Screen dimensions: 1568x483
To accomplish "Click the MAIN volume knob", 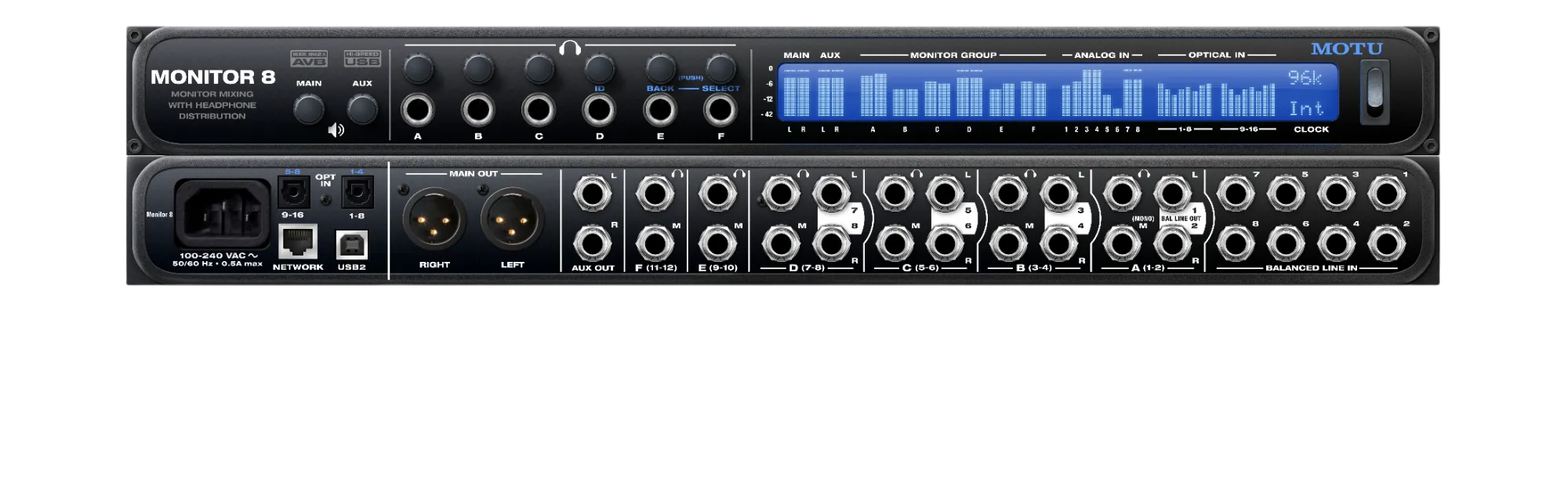I will (x=309, y=109).
